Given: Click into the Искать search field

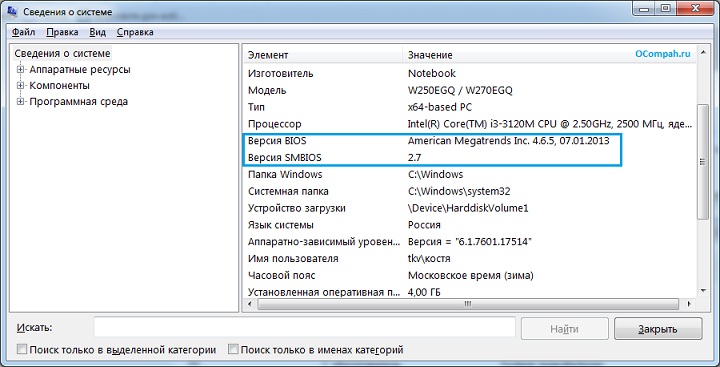Looking at the screenshot, I should click(304, 328).
